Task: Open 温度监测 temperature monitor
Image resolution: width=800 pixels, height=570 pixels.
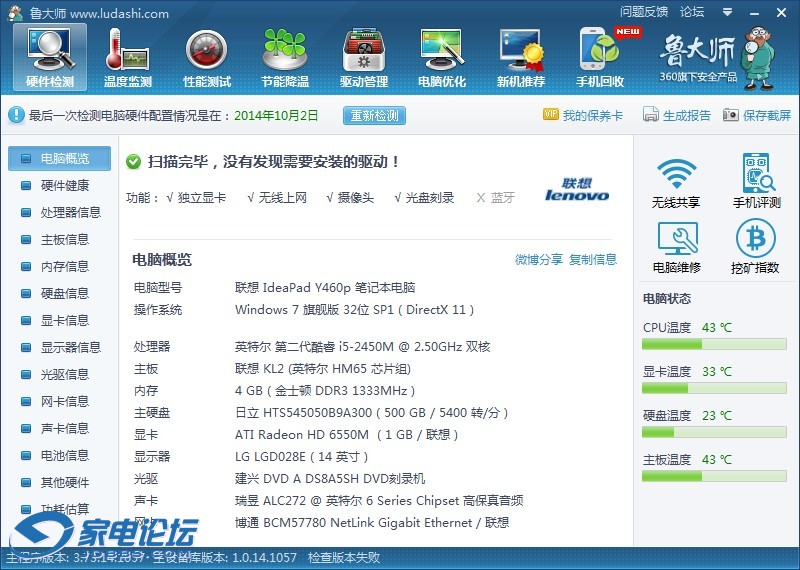Action: pos(128,58)
